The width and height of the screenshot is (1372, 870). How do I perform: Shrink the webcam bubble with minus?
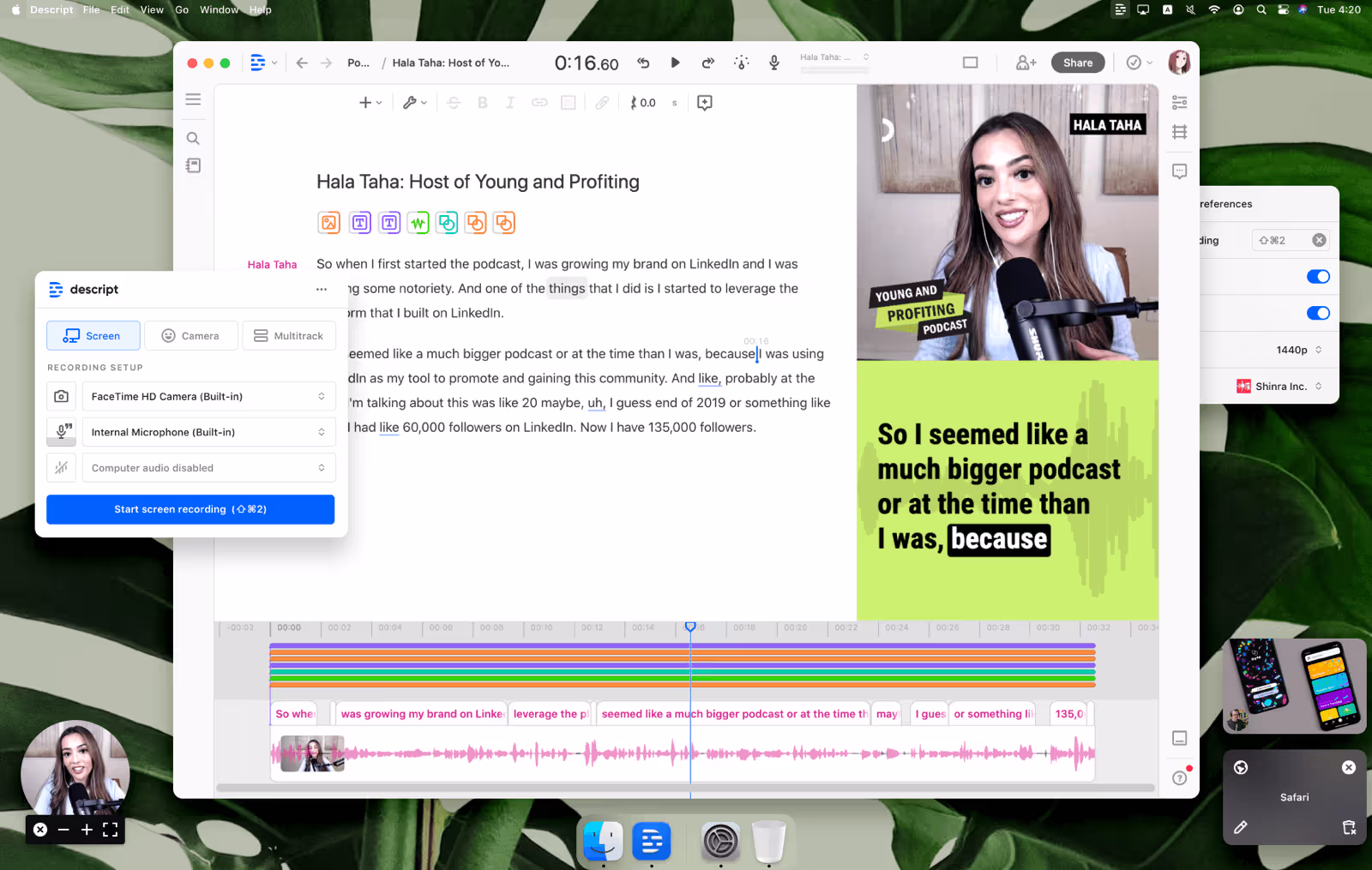pos(63,830)
